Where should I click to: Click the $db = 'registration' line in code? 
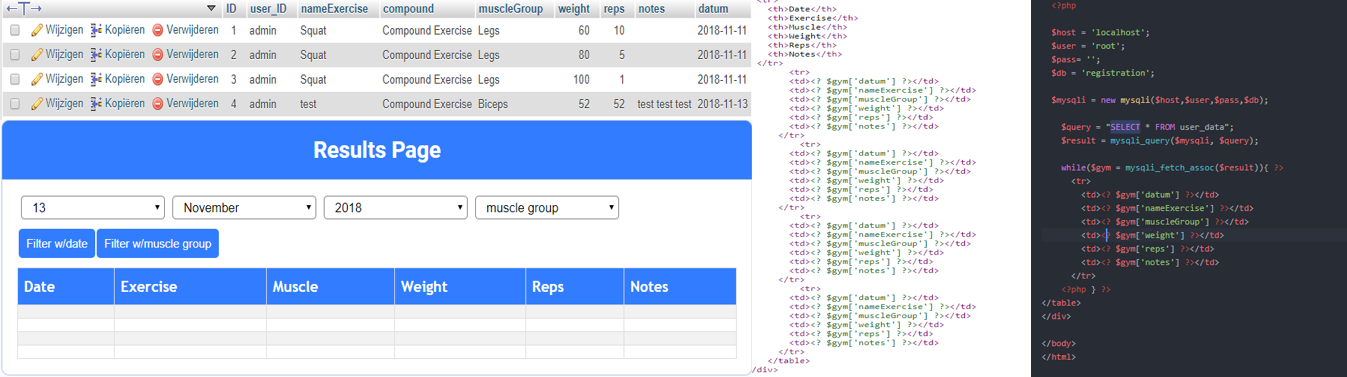pyautogui.click(x=1102, y=72)
